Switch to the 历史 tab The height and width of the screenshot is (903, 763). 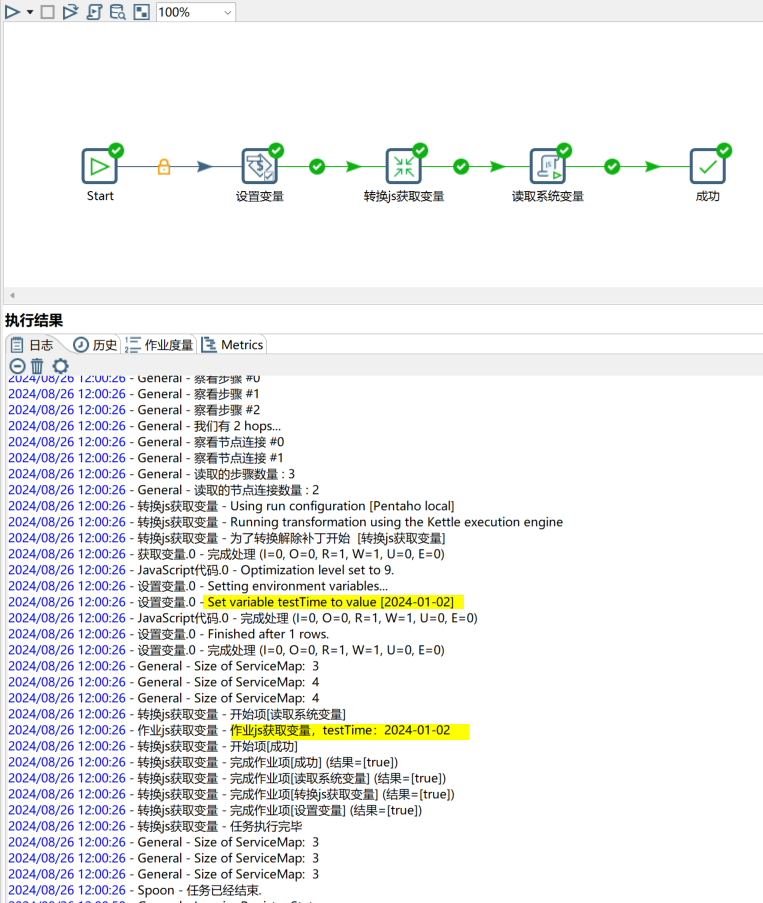(x=96, y=345)
